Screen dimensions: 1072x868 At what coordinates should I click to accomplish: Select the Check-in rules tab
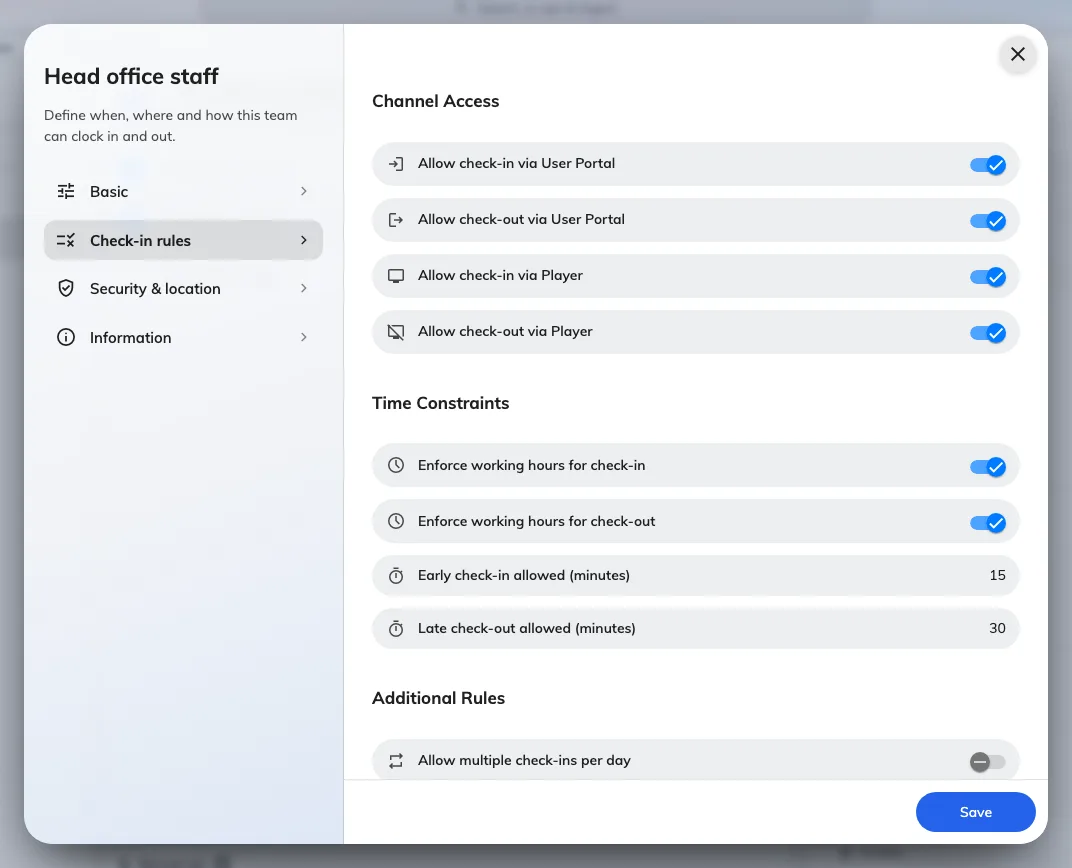point(183,240)
